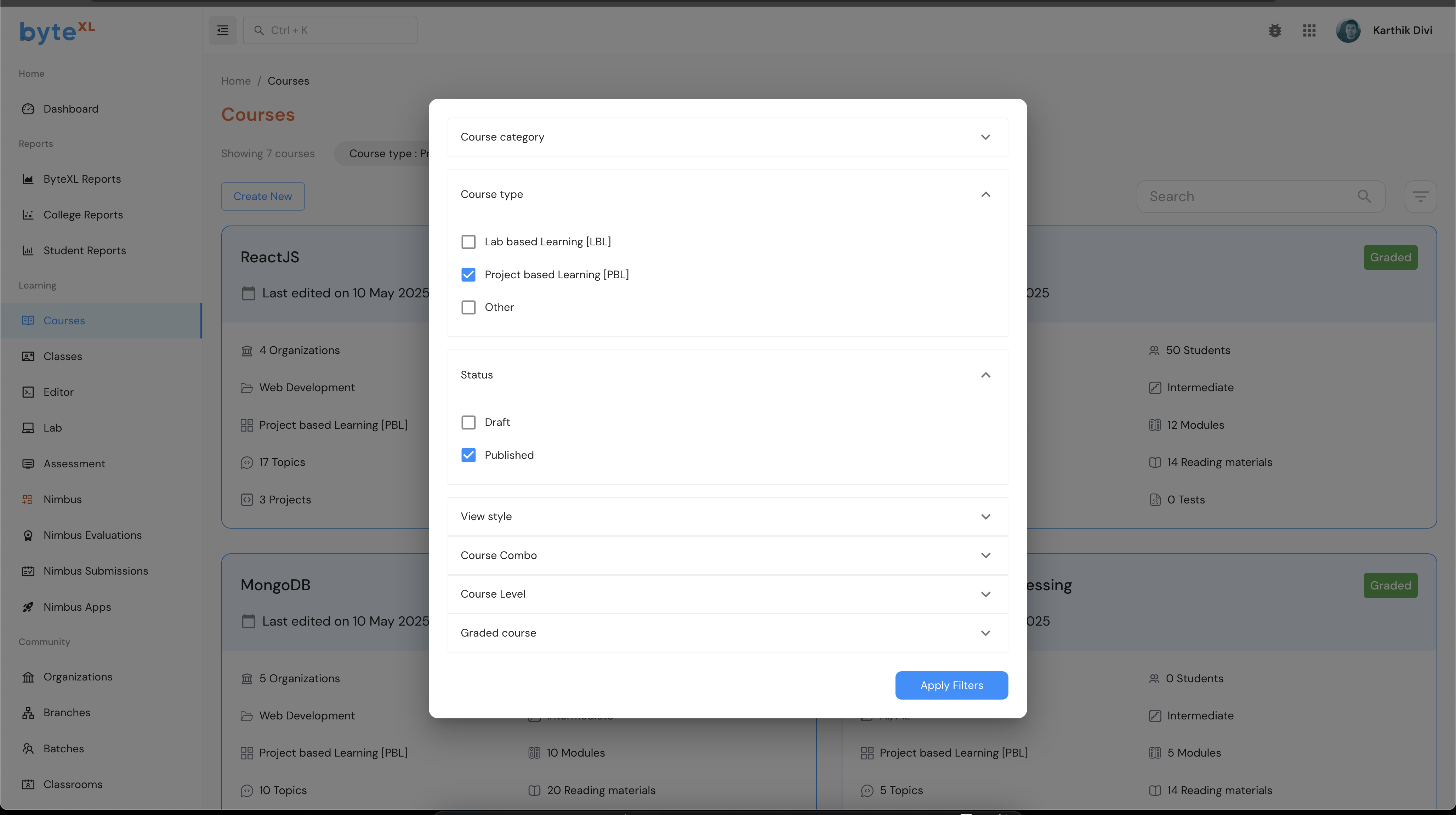Enable the Draft status checkbox
Screen dimensions: 1456x815
[468, 422]
